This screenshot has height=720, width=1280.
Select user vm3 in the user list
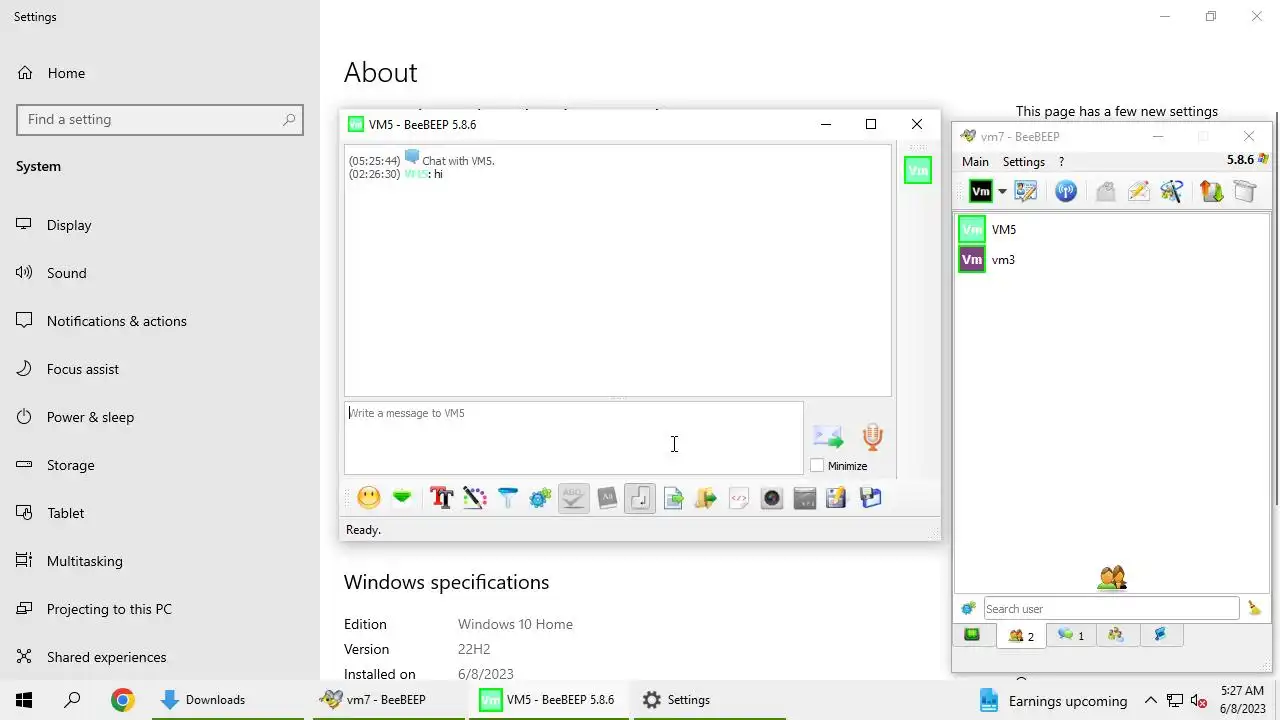pos(1112,260)
